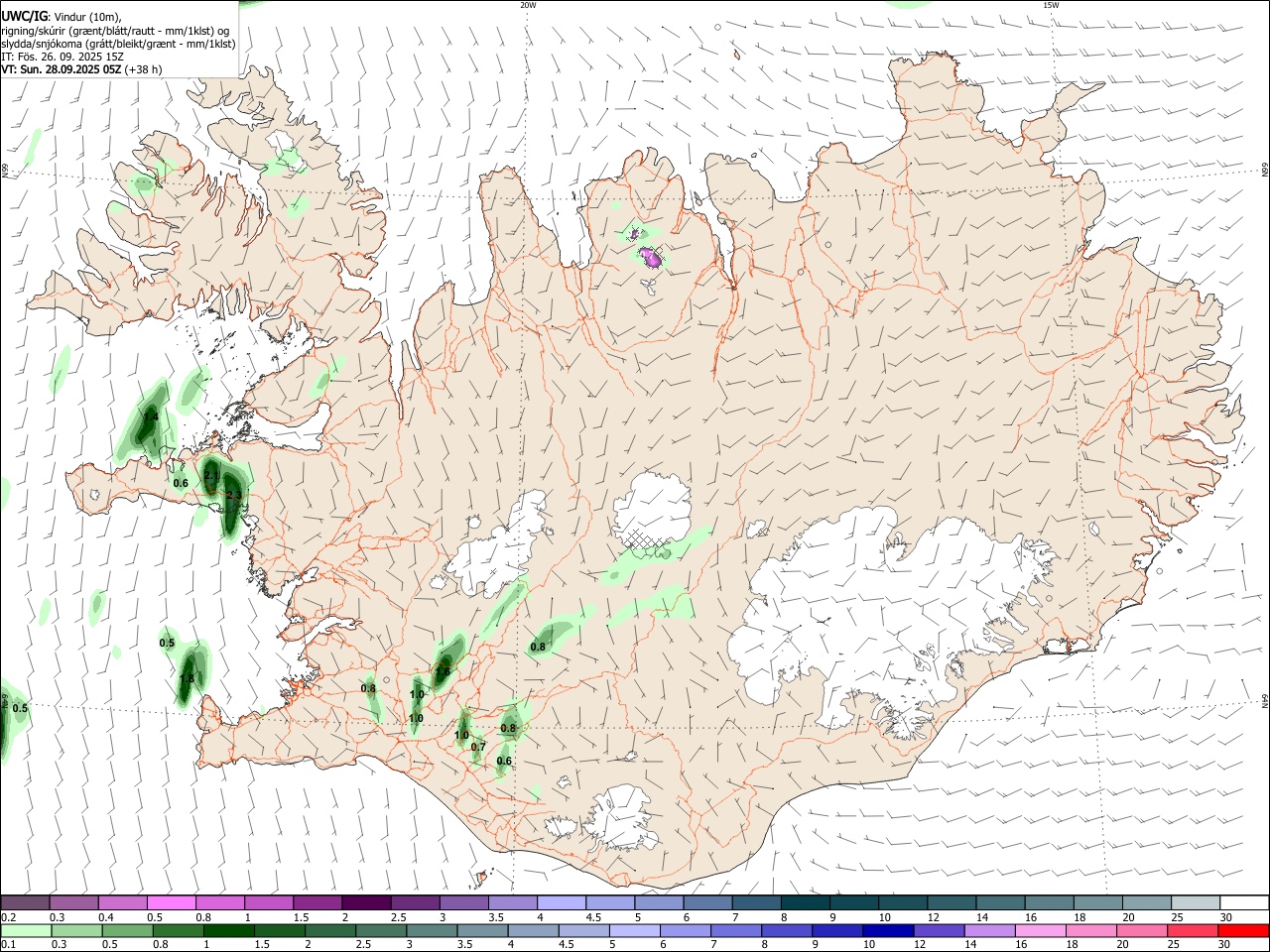Click the white Mýrdalsjökull glacier near south coast

(622, 818)
